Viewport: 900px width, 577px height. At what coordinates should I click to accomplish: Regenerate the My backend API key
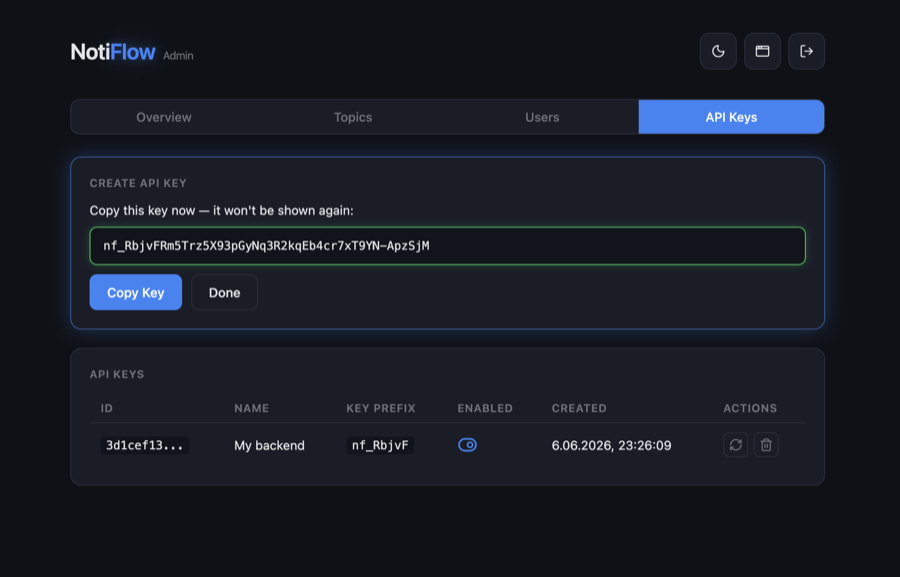tap(736, 445)
